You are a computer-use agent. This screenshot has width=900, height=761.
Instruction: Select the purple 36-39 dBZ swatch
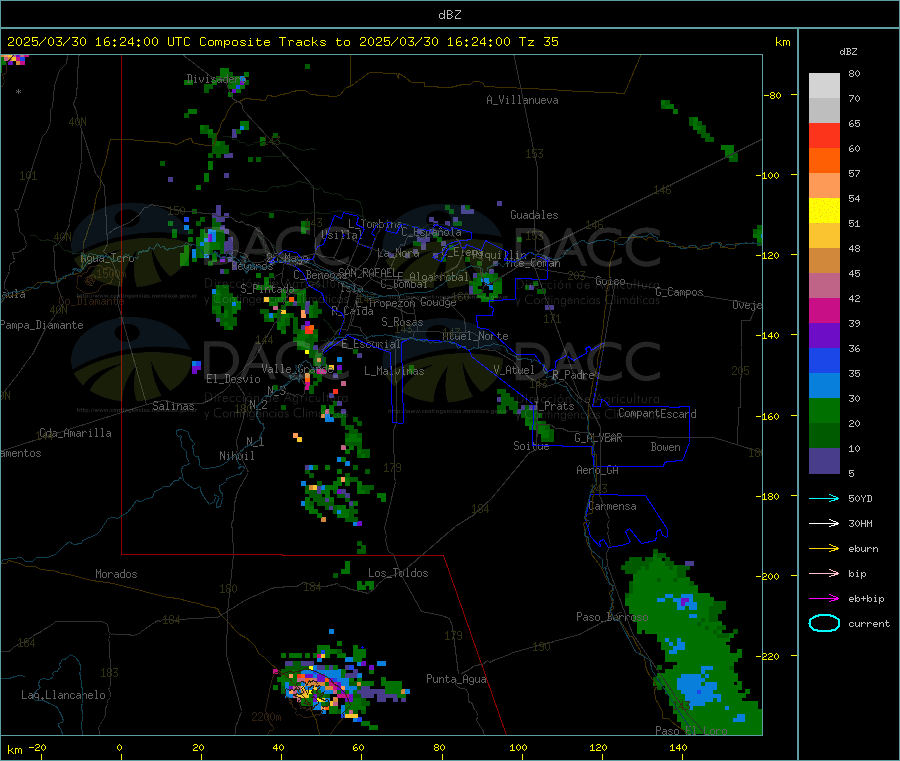[x=824, y=336]
